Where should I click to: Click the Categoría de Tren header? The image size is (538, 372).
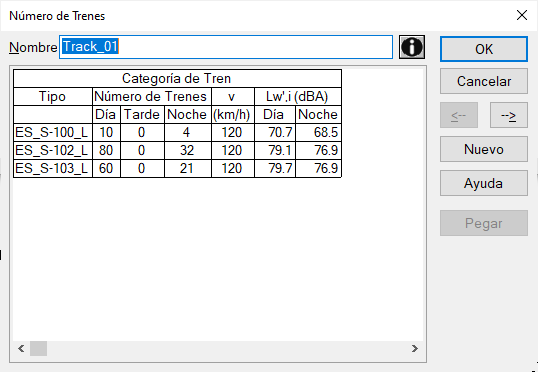tap(177, 79)
